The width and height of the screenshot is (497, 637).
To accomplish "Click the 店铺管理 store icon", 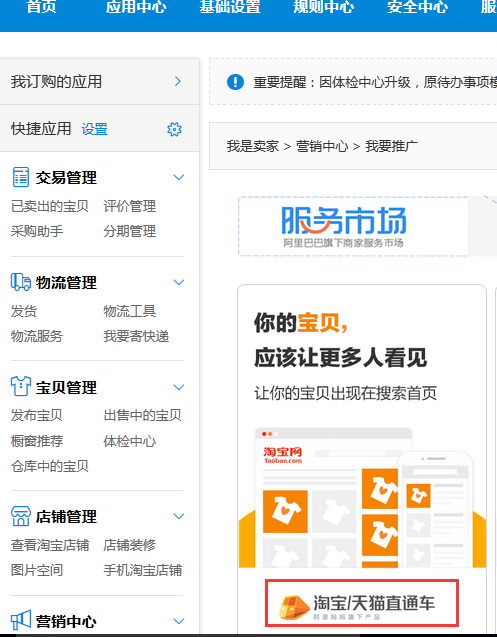I will [x=20, y=516].
